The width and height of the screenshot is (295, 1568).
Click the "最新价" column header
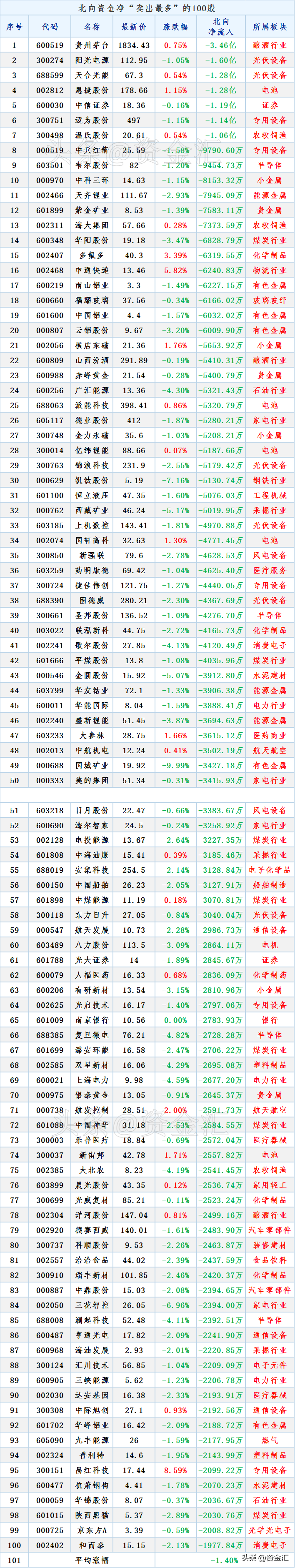tap(134, 27)
